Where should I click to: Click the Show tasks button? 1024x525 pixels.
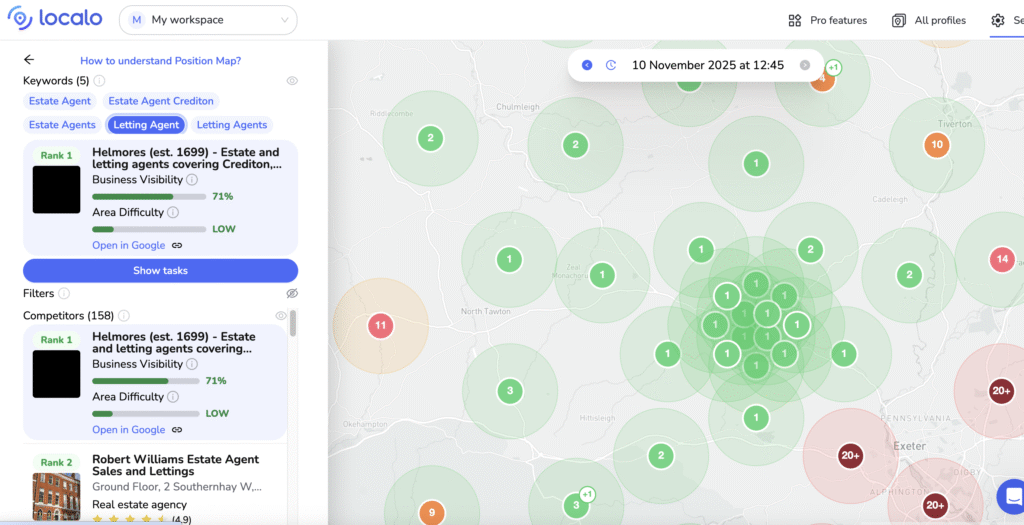coord(160,271)
